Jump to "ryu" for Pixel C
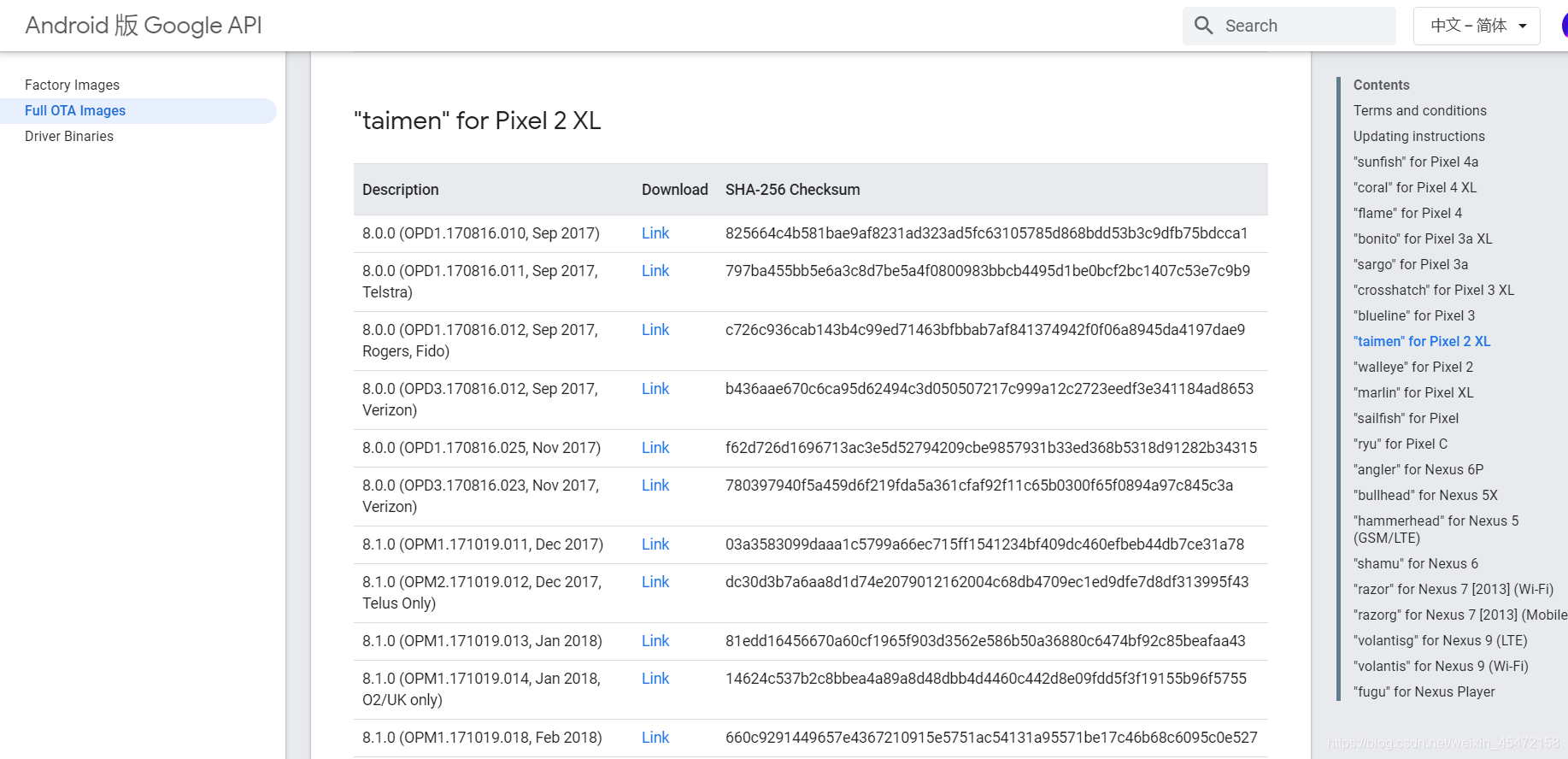This screenshot has width=1568, height=759. 1401,444
